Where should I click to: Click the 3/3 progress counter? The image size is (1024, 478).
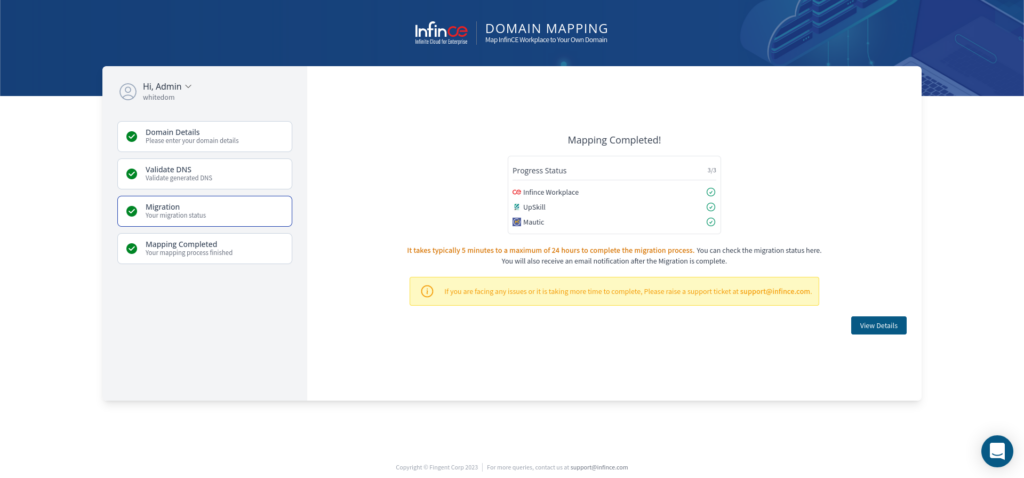point(712,170)
